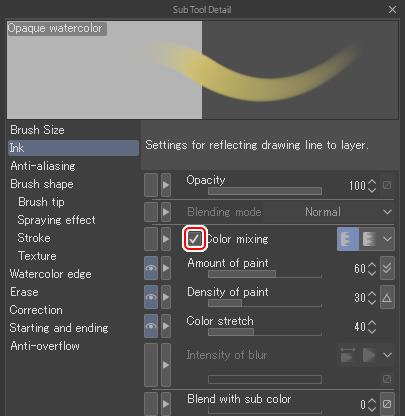This screenshot has height=416, width=405.
Task: Adjust the Blend with sub color slider
Action: (265, 410)
